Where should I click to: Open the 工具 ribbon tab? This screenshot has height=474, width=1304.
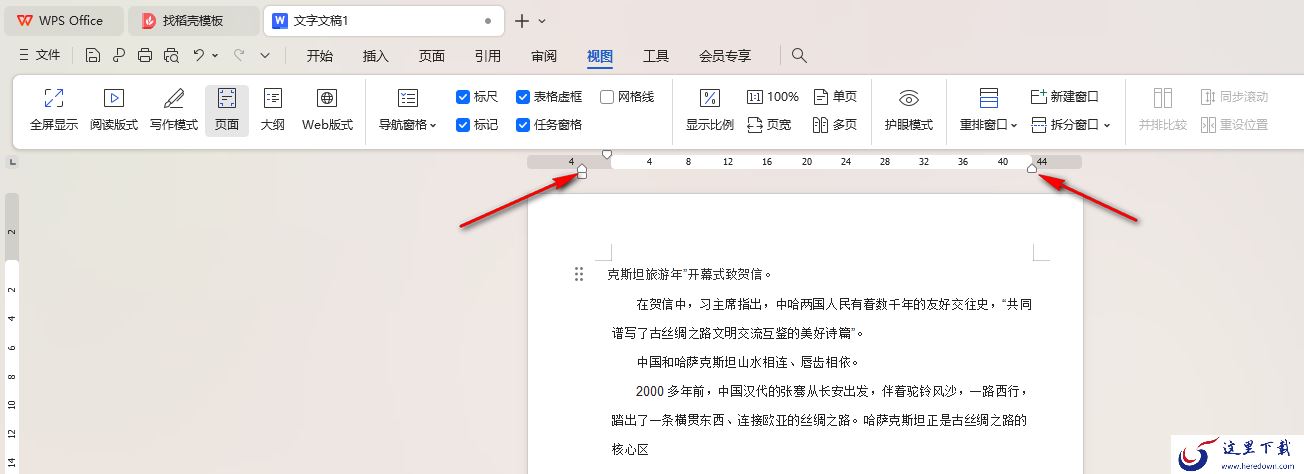point(656,56)
